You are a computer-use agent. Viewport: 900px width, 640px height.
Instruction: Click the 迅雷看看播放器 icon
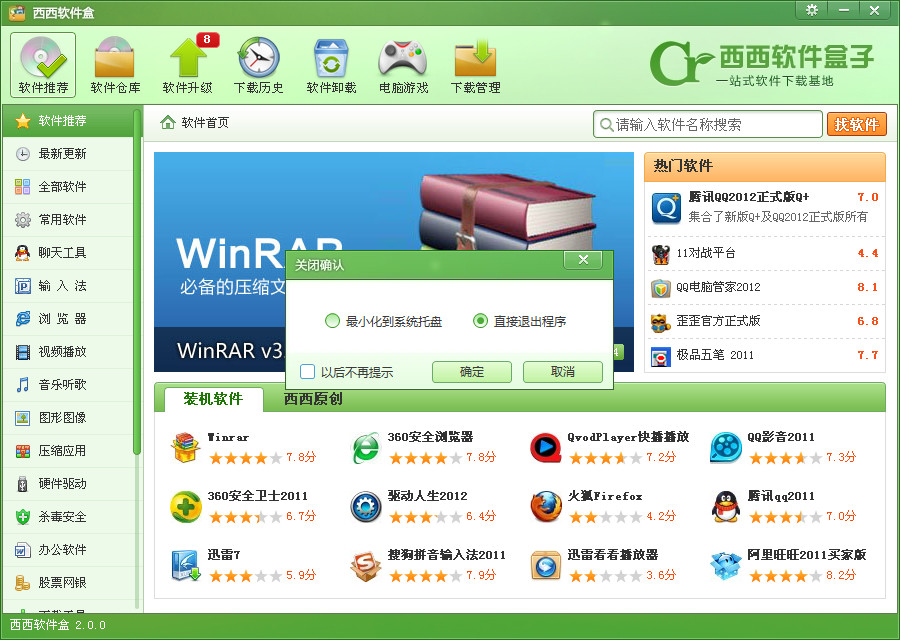(545, 565)
